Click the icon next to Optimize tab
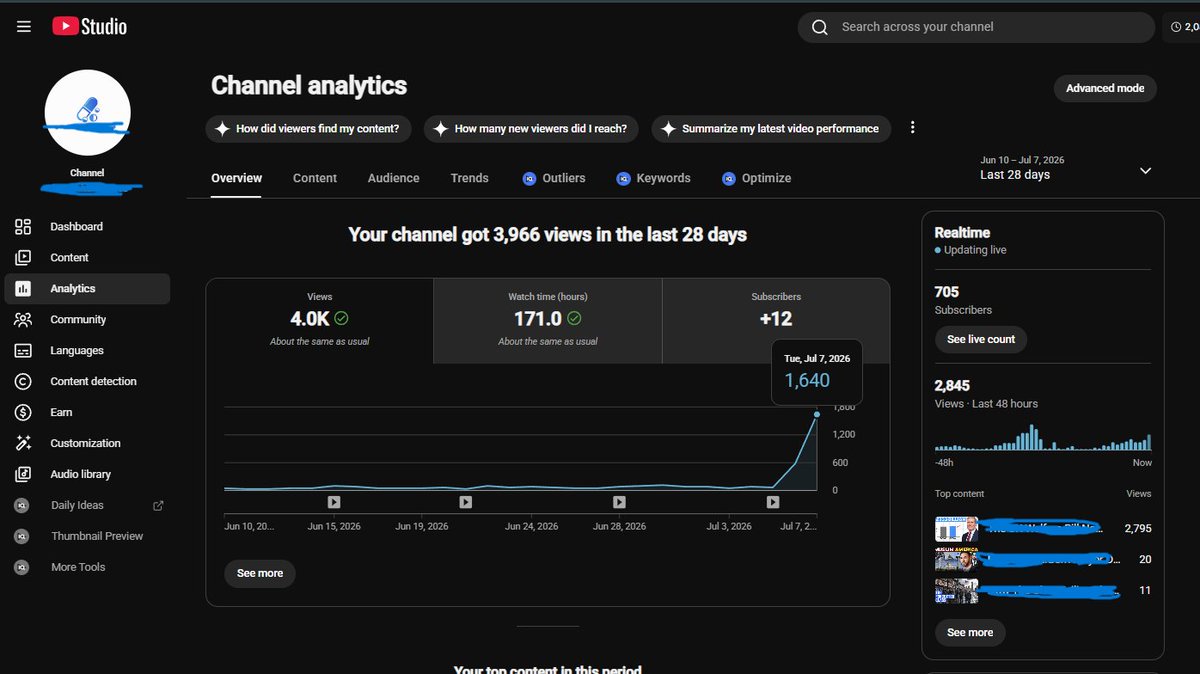 729,178
